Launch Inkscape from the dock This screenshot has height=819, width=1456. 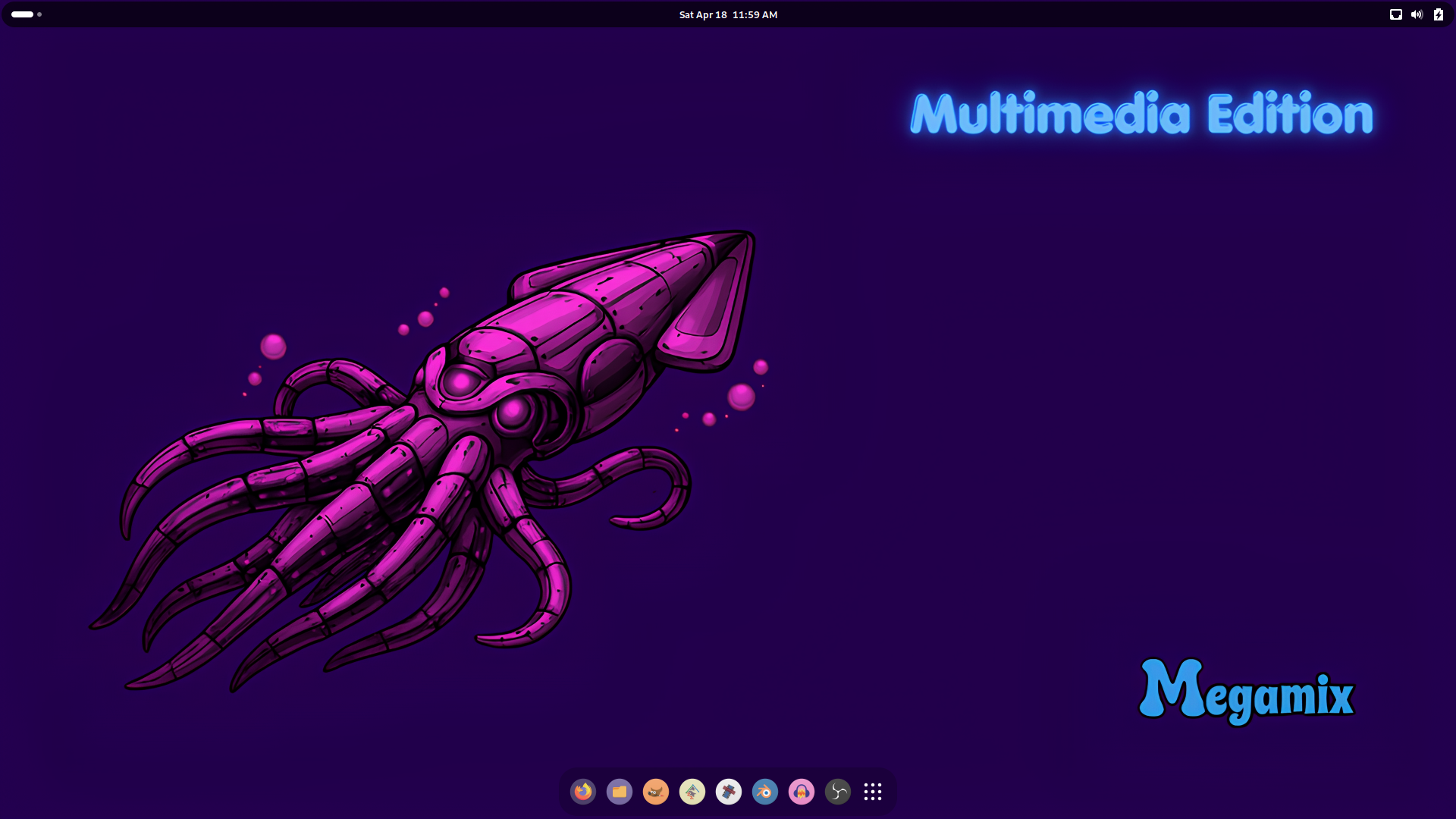coord(692,792)
